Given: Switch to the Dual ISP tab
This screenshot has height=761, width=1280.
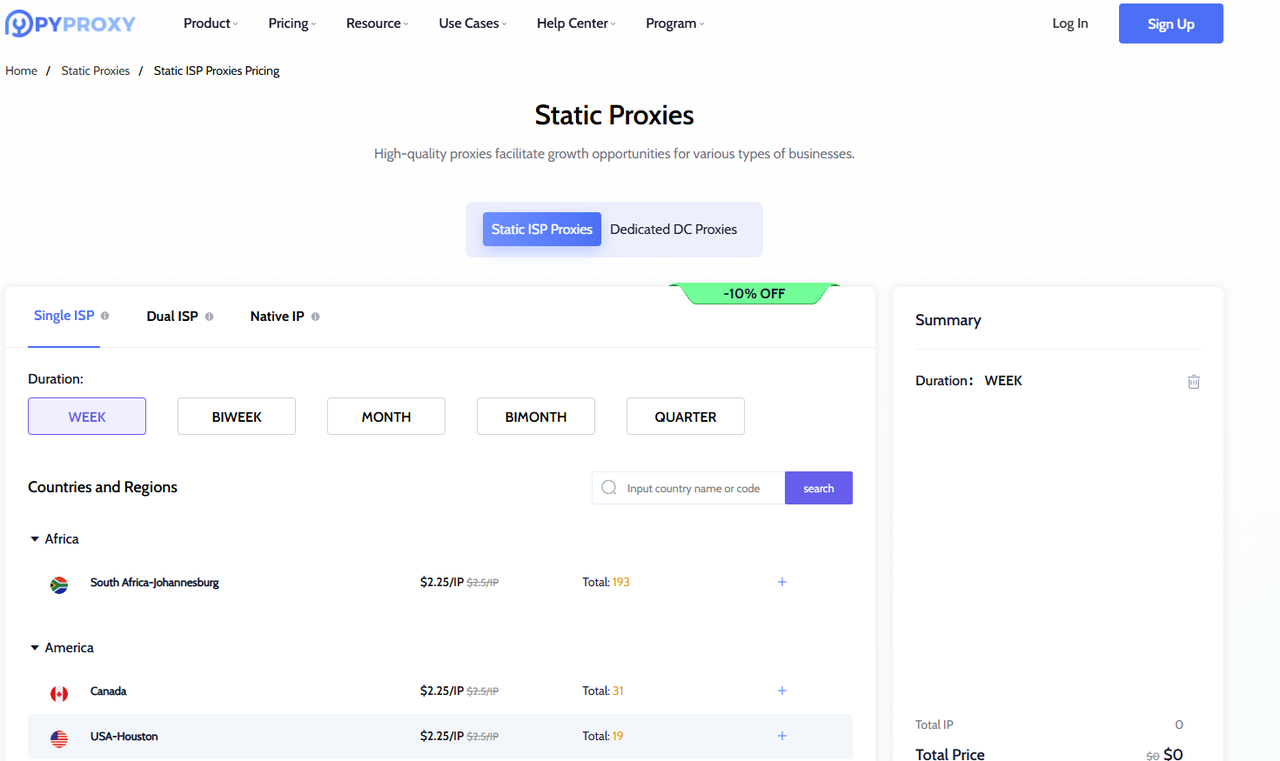Looking at the screenshot, I should tap(172, 315).
